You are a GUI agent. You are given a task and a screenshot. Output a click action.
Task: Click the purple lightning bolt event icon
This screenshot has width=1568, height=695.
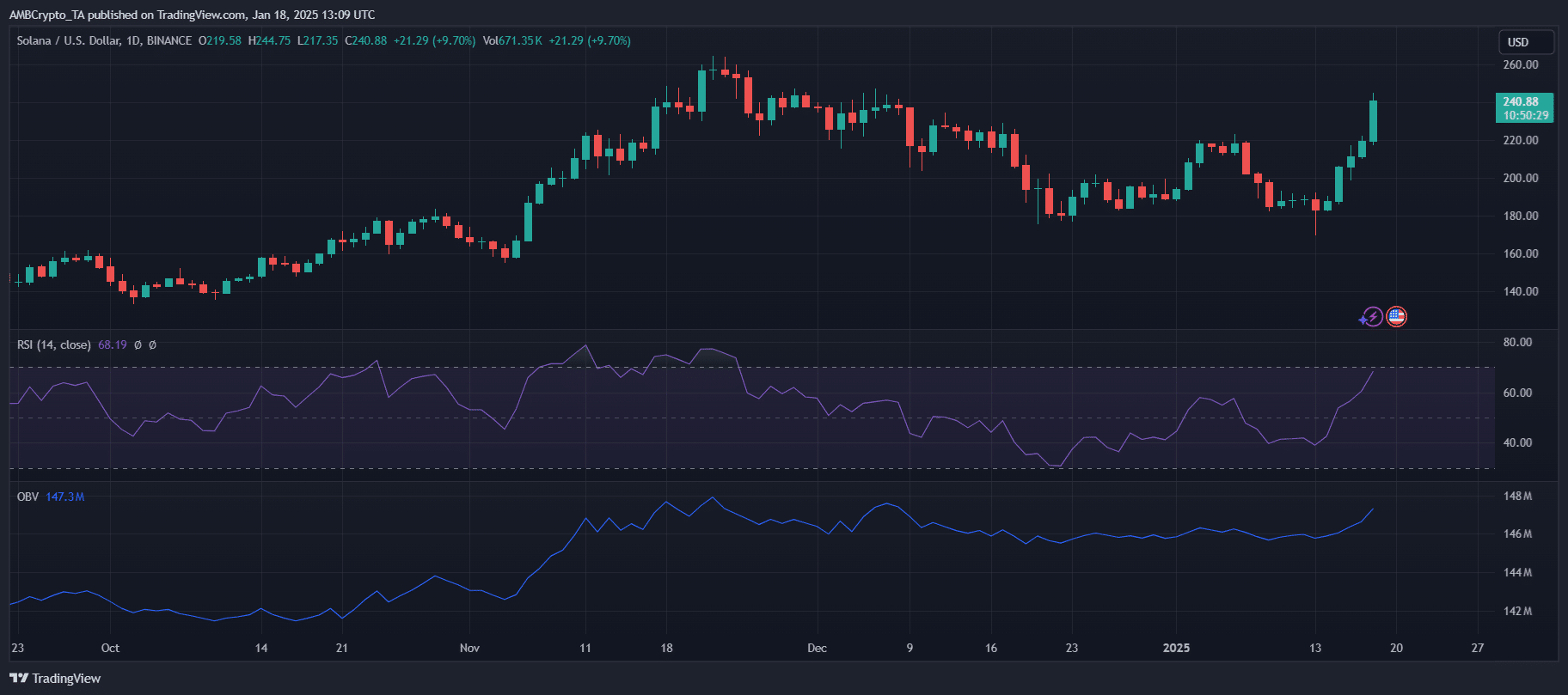point(1372,317)
